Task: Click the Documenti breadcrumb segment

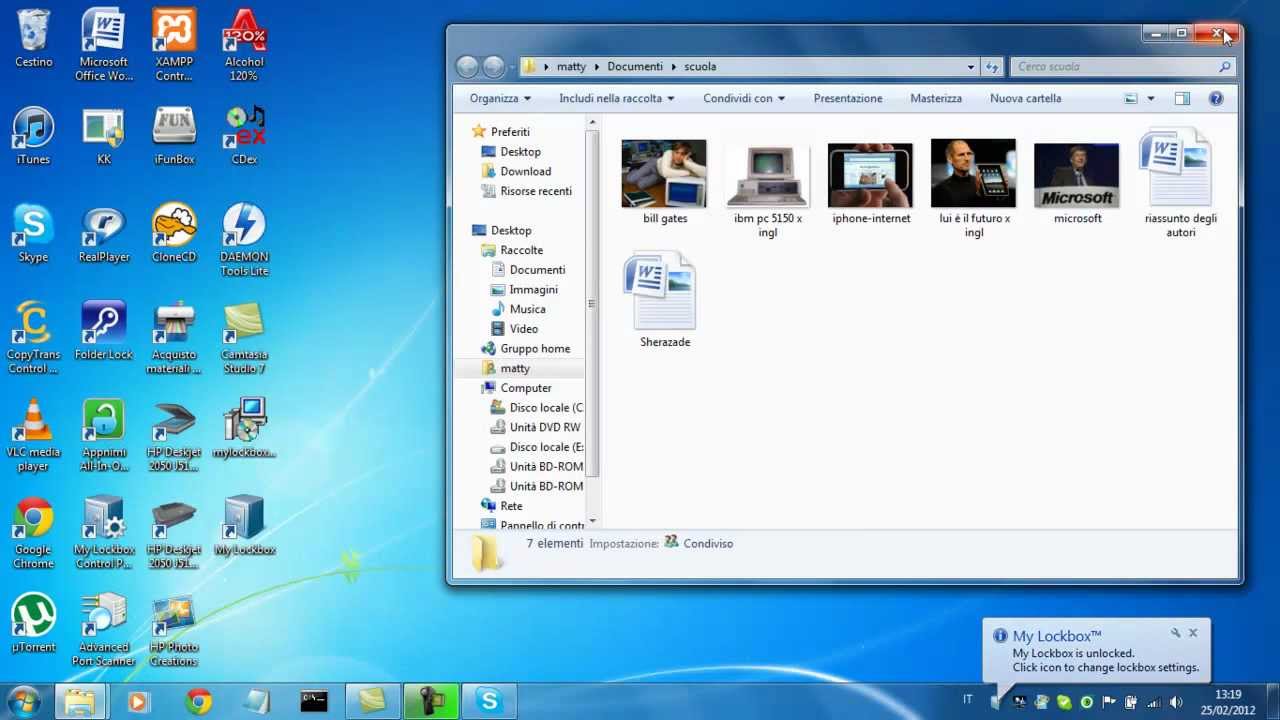Action: tap(635, 67)
